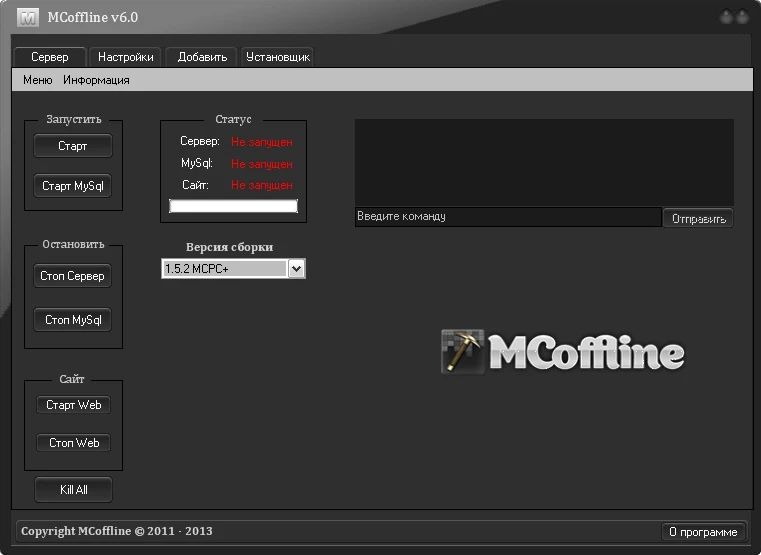Click the MCoffline v6.0 window title
Viewport: 761px width, 555px height.
[x=93, y=17]
